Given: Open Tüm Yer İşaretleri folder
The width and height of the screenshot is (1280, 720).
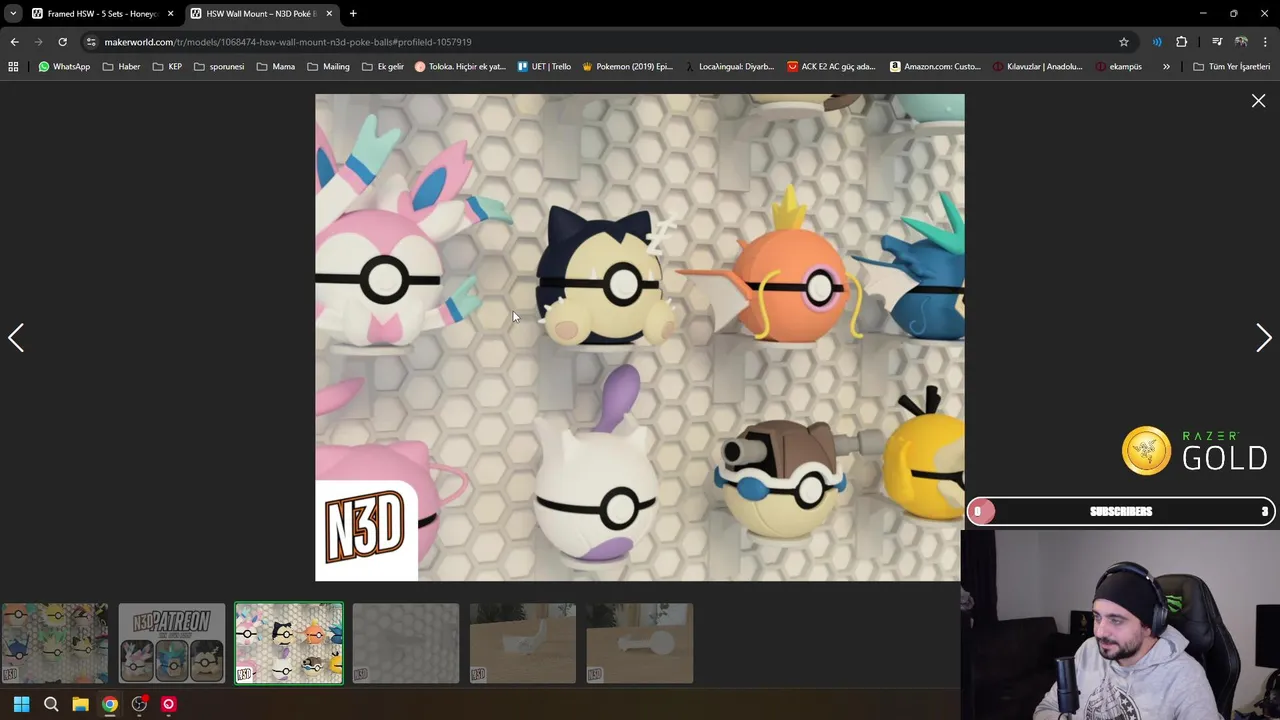Looking at the screenshot, I should [x=1231, y=67].
